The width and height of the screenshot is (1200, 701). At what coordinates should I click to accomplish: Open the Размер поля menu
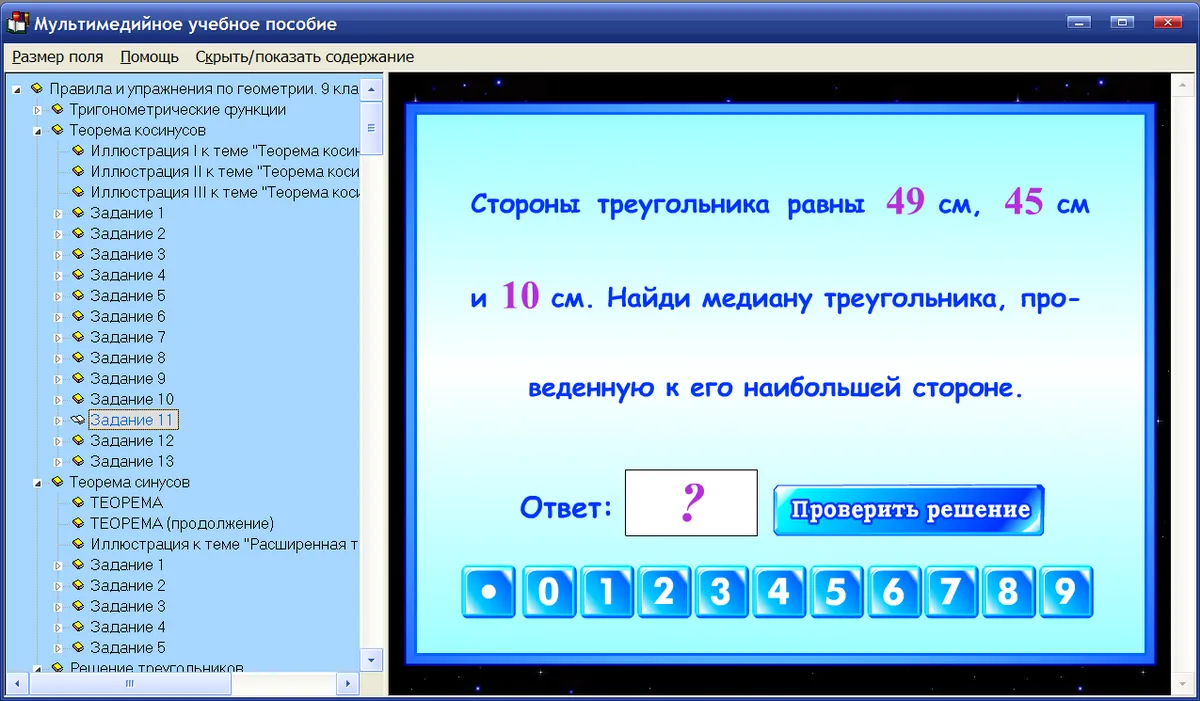coord(57,57)
